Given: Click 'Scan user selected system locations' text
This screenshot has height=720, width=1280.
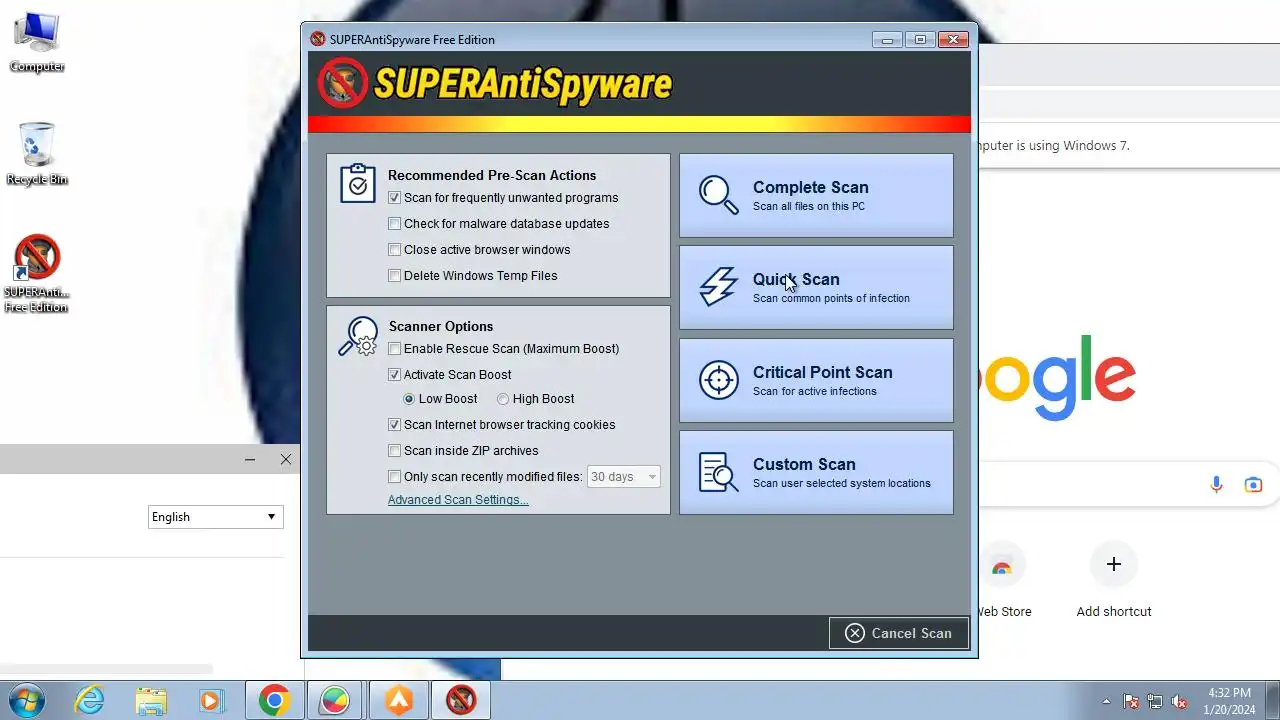Looking at the screenshot, I should coord(842,484).
